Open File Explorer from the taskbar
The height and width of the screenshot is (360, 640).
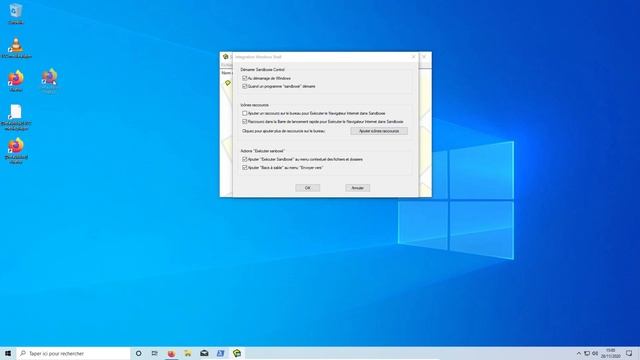[188, 353]
